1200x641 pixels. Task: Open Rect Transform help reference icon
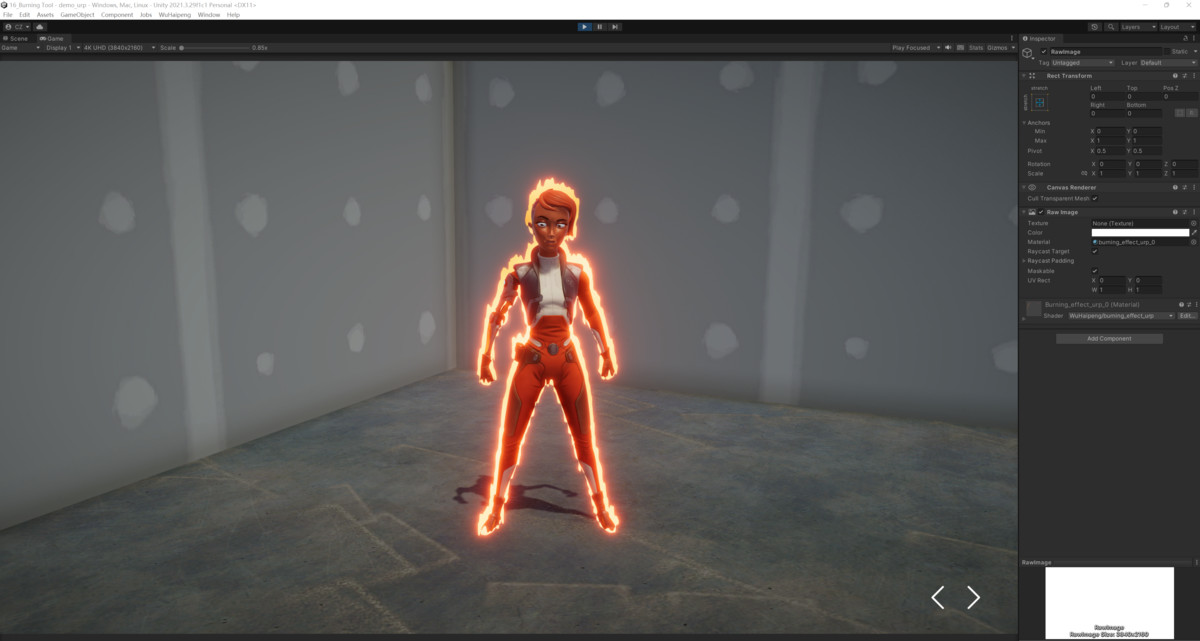pos(1175,76)
